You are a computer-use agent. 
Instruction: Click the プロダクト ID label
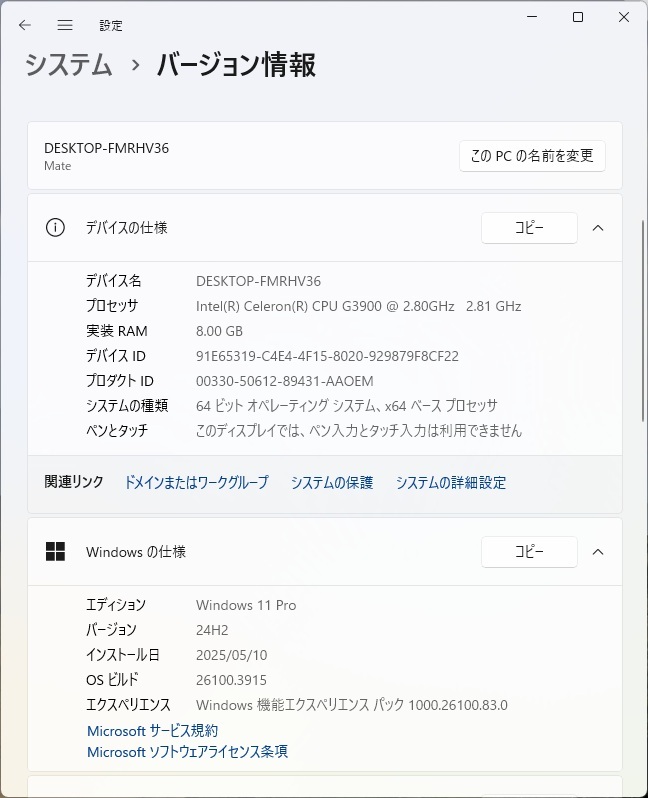point(120,381)
